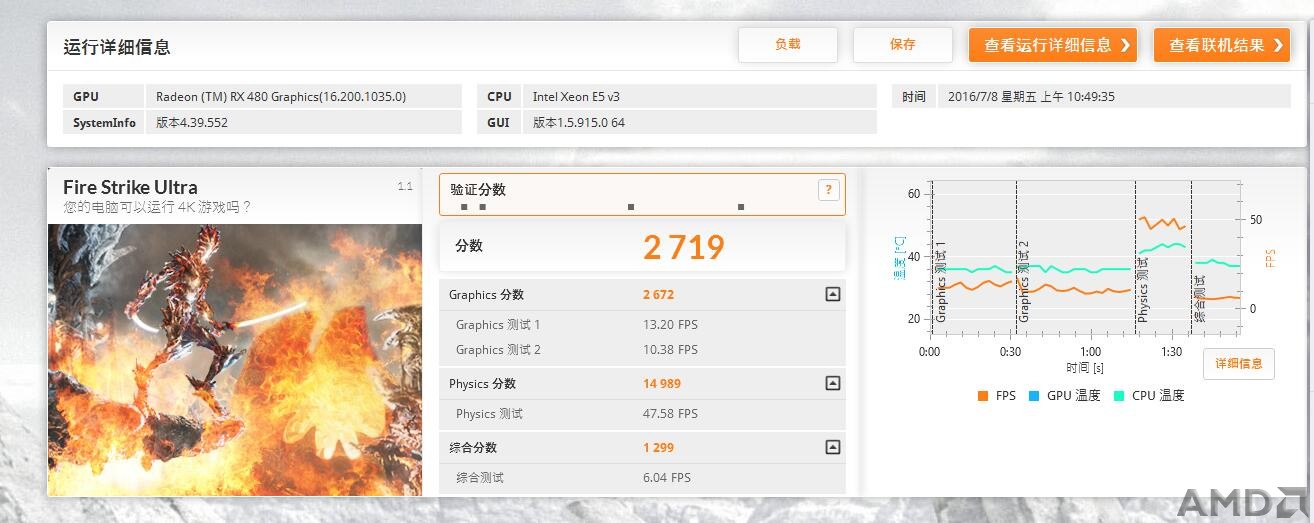
Task: Toggle the CPU 温度 legend swatch
Action: point(1119,396)
